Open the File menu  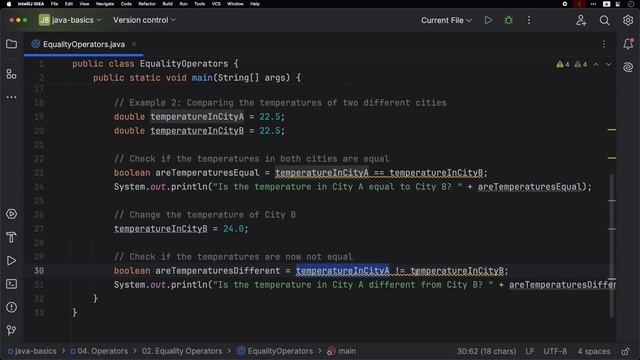click(x=54, y=4)
